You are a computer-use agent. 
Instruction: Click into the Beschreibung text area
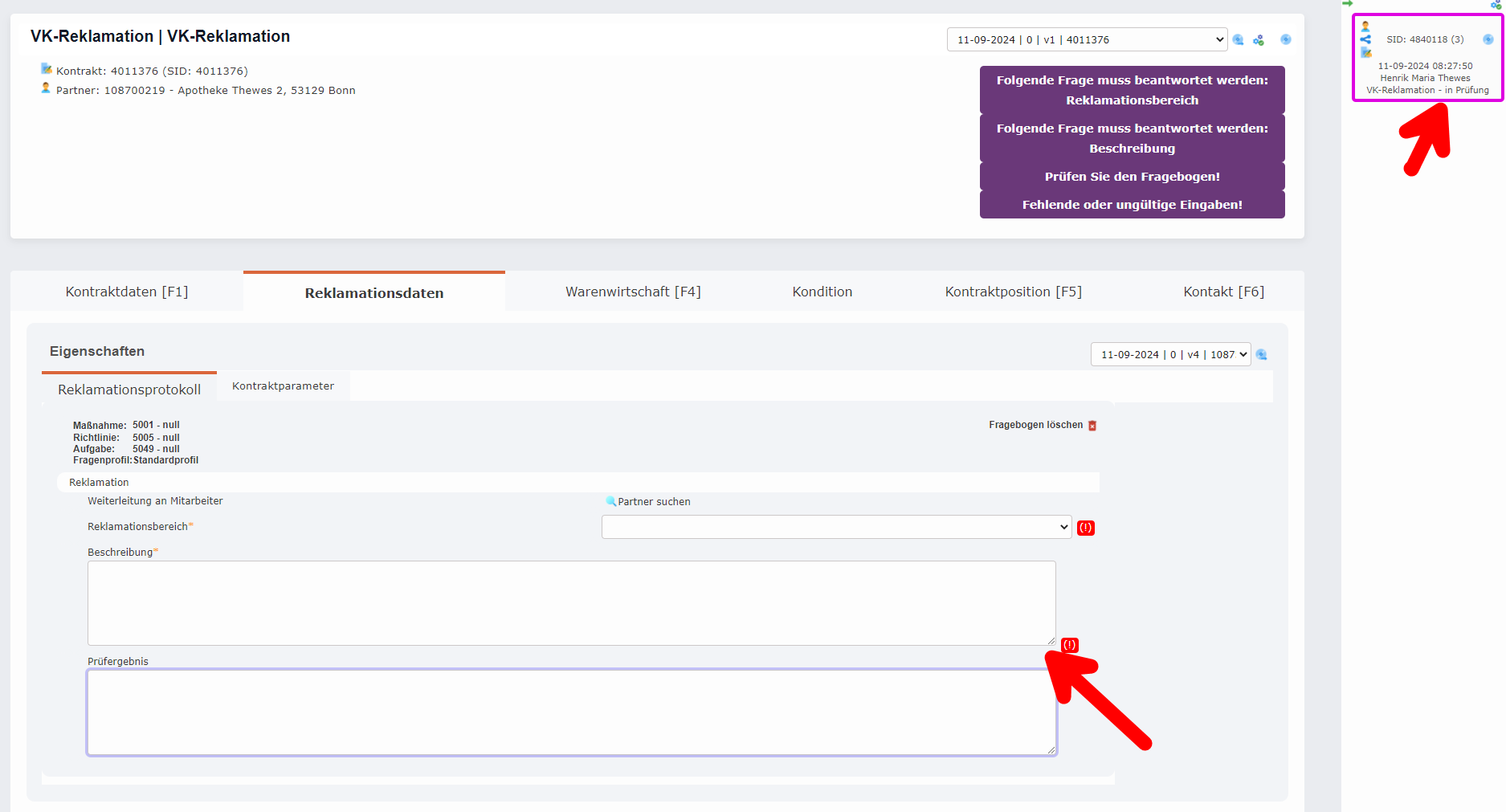[x=570, y=602]
